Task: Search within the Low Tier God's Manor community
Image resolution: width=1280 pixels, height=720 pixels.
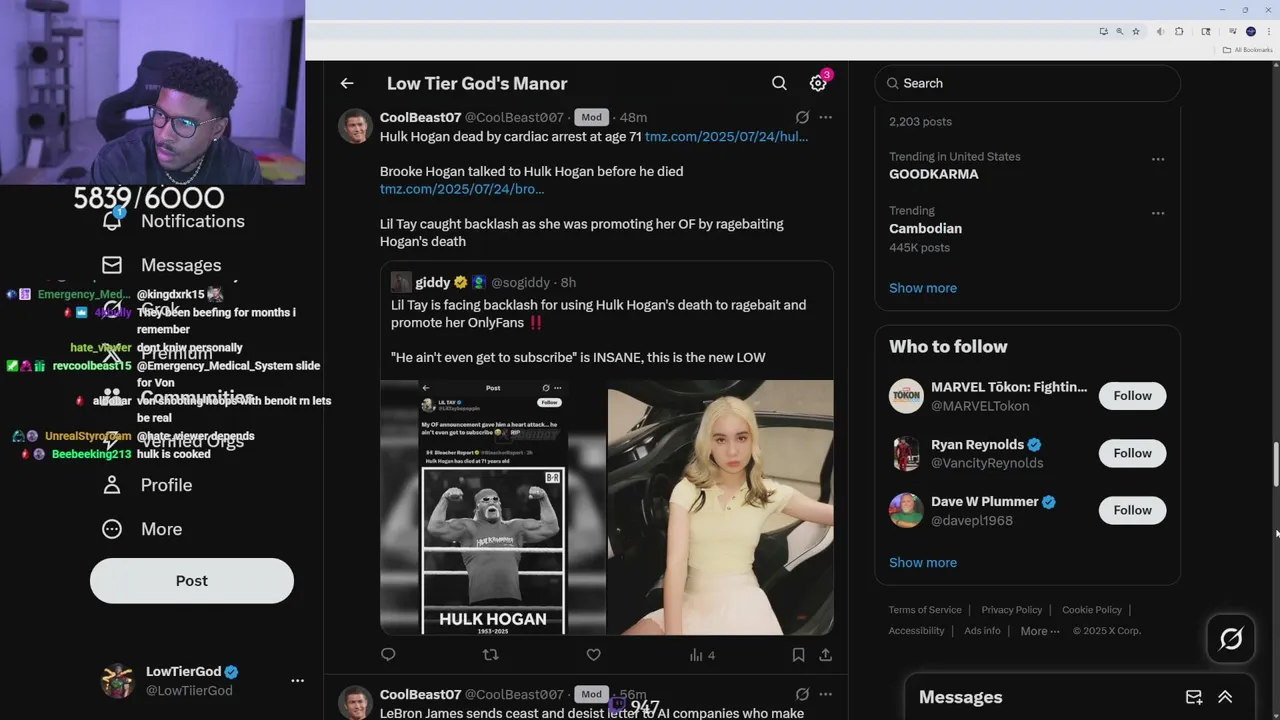Action: tap(779, 83)
